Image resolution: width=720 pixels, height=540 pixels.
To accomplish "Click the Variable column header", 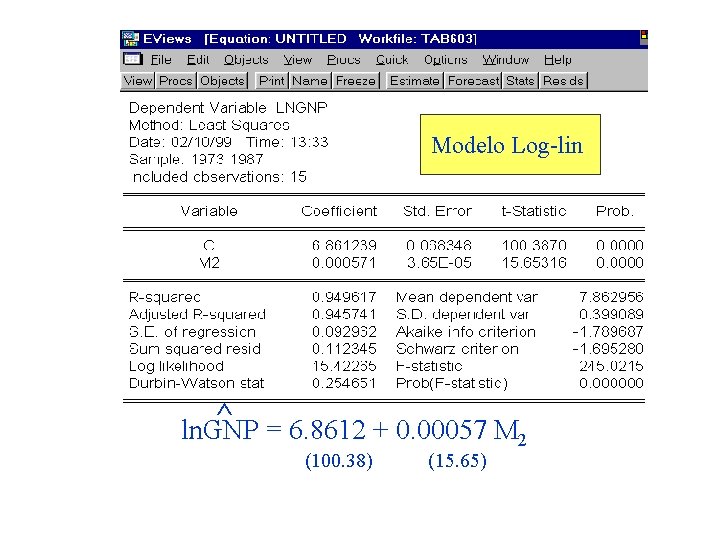I will pos(209,211).
